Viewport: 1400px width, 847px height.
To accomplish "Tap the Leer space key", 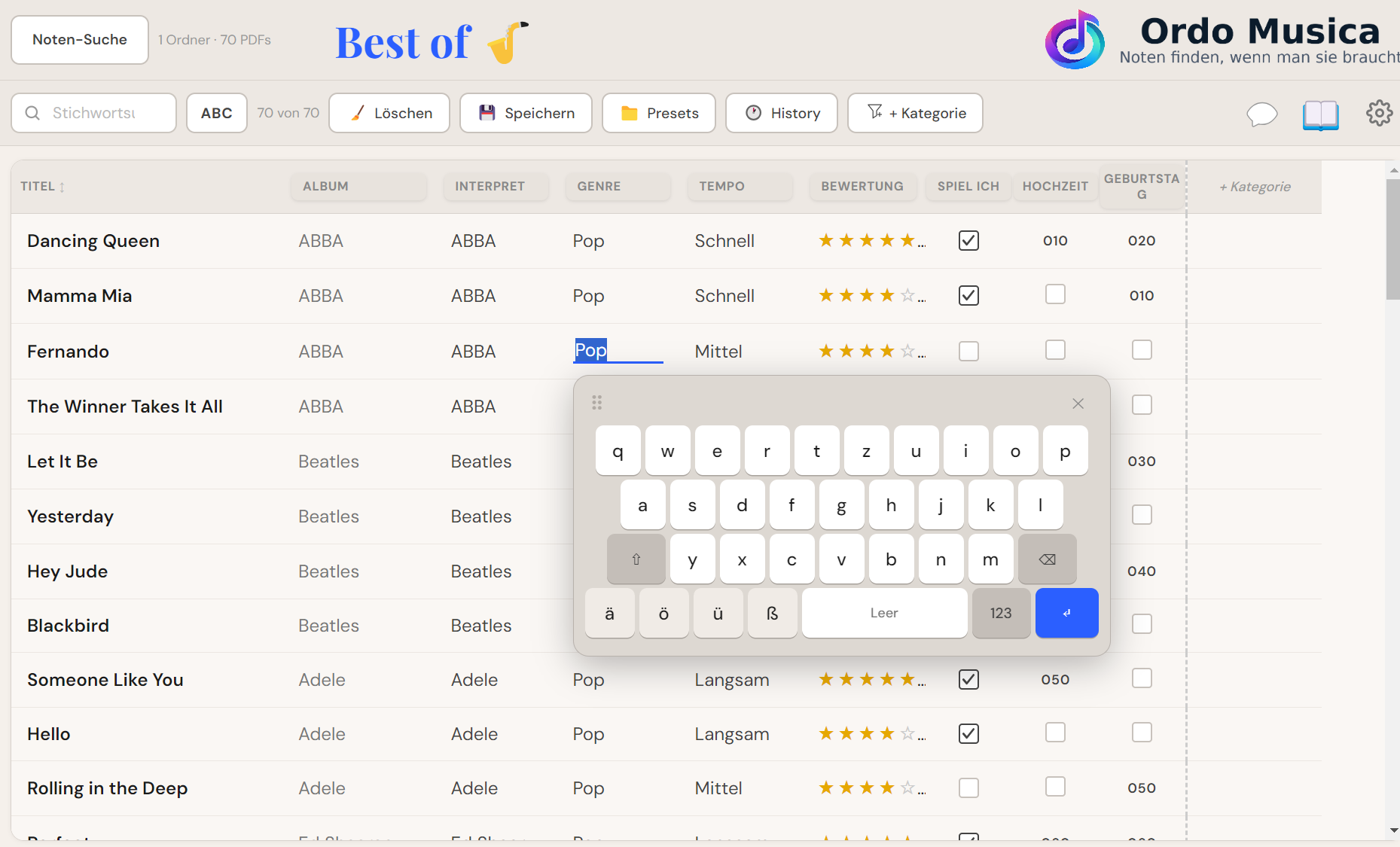I will [885, 613].
